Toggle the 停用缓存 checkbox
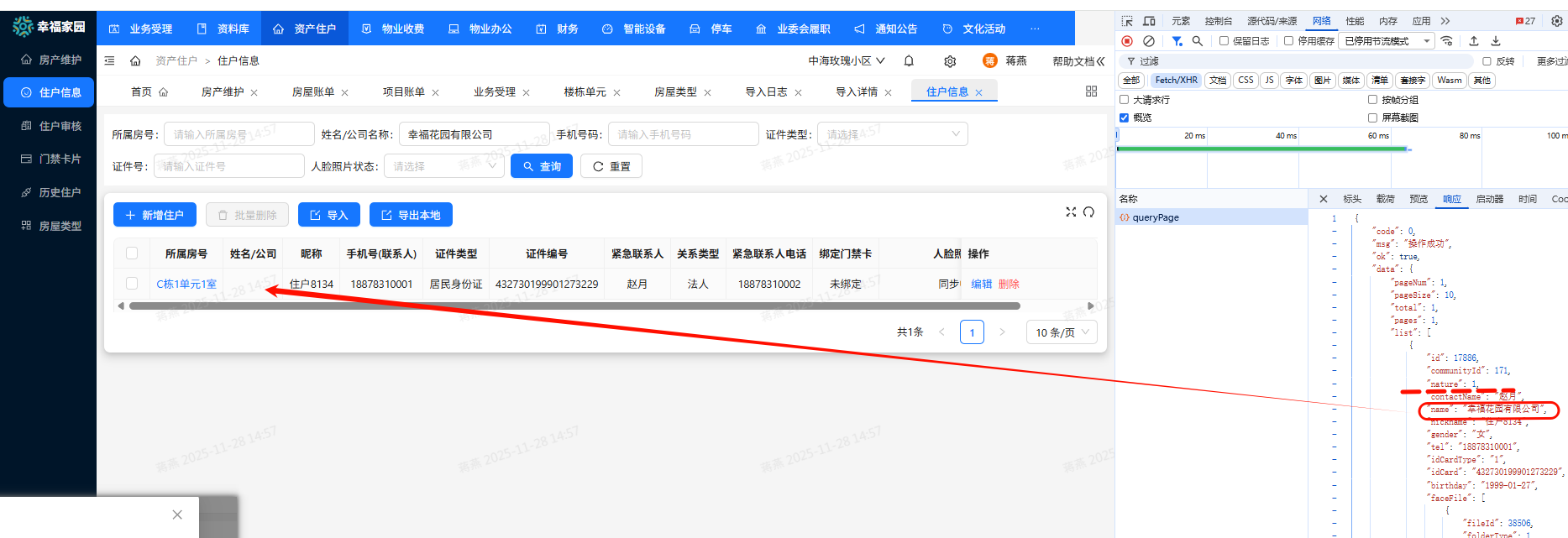The image size is (1568, 538). (x=1288, y=41)
